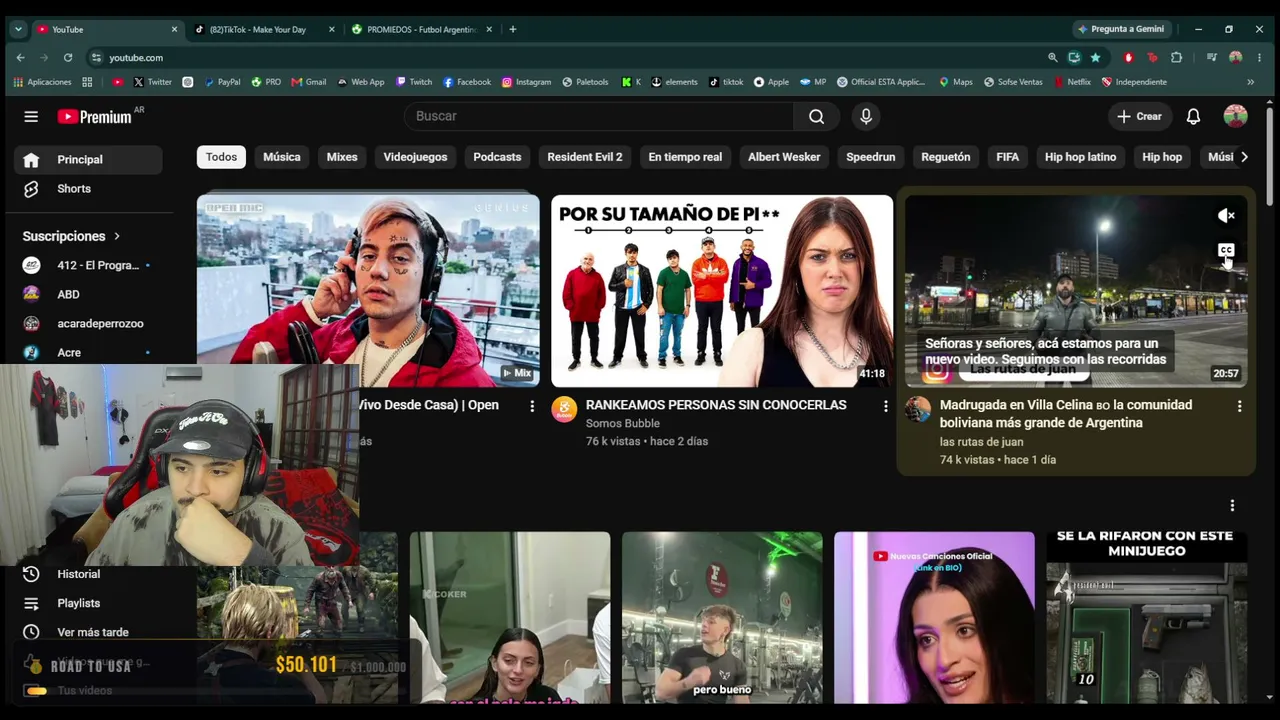View site information icon in address bar
Viewport: 1280px width, 720px height.
point(96,58)
